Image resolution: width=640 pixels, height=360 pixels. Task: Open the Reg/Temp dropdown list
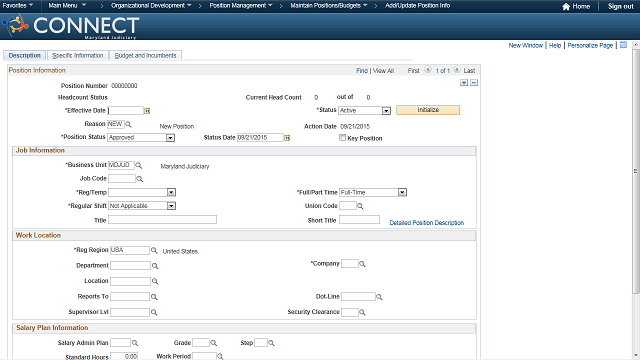coord(171,192)
